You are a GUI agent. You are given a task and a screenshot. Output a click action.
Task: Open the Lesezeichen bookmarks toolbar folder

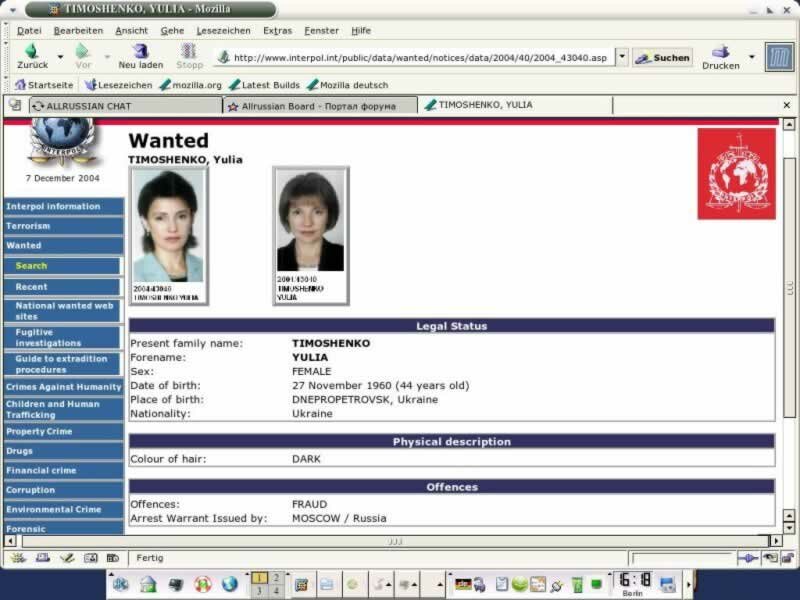(x=118, y=85)
